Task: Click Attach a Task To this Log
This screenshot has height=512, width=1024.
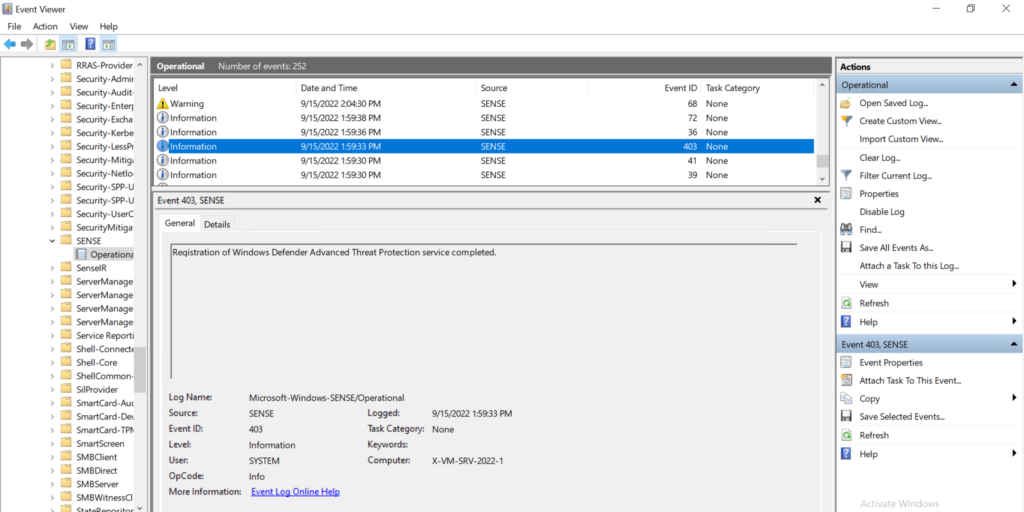Action: (909, 266)
